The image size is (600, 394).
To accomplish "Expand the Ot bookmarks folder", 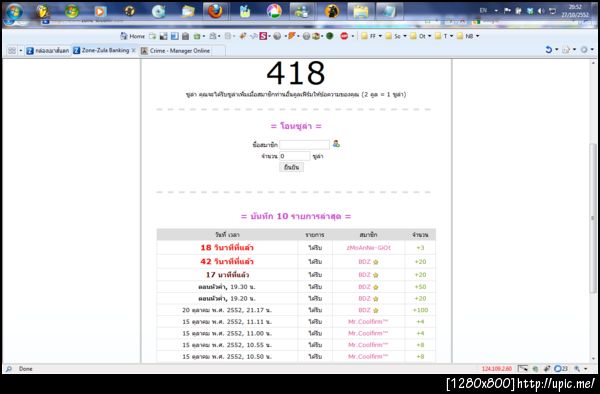I will pos(421,36).
